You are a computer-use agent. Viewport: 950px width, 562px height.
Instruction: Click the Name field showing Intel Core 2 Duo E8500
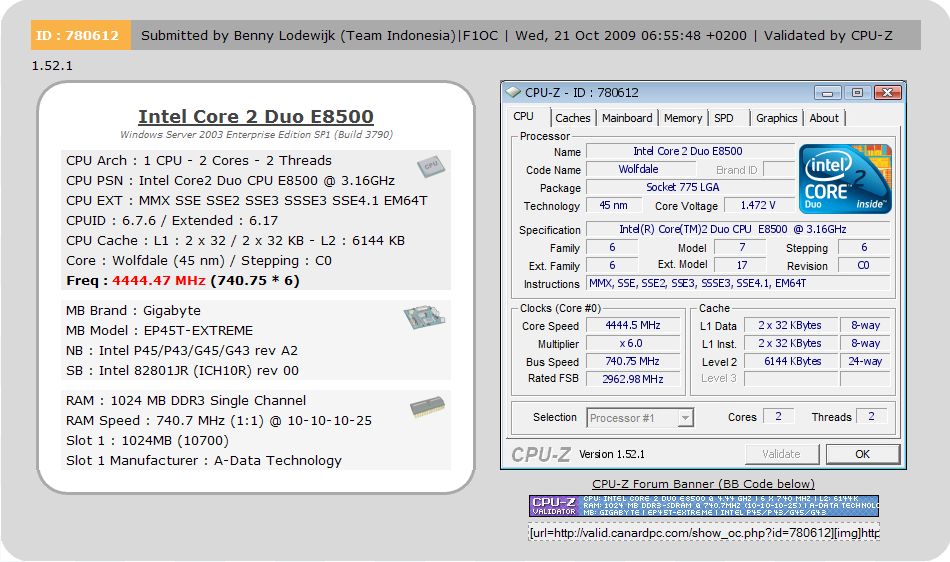coord(690,151)
